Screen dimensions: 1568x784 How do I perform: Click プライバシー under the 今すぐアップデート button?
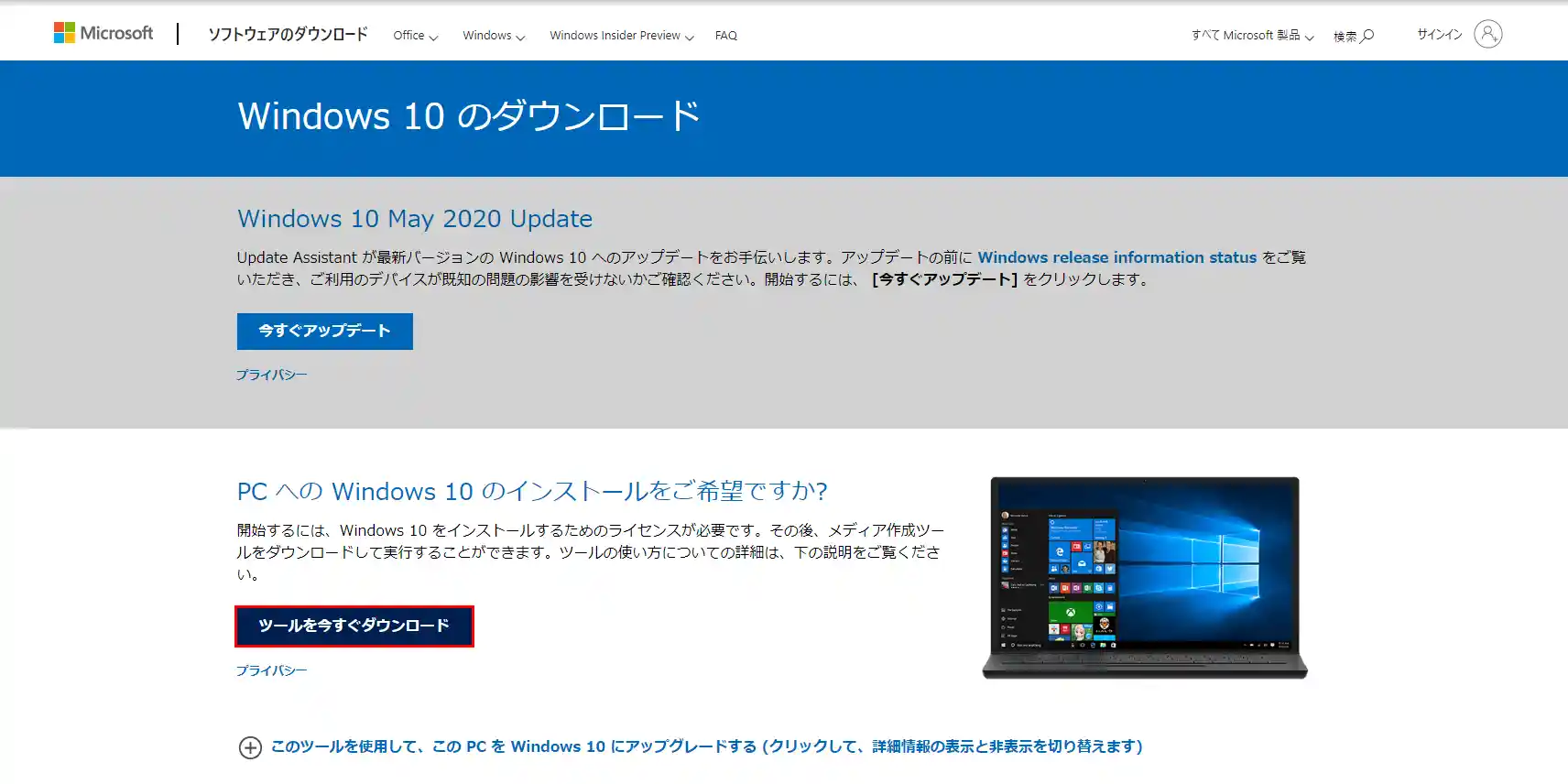pos(271,375)
